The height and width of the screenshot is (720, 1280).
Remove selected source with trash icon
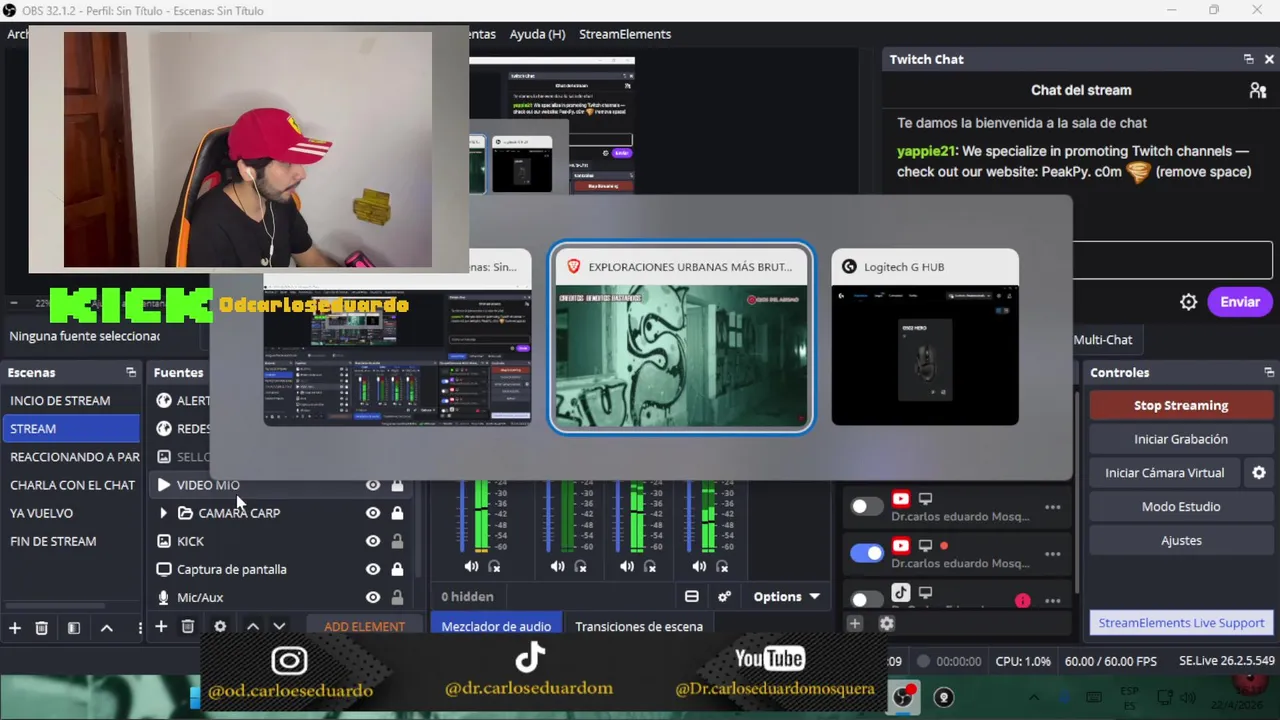(188, 627)
